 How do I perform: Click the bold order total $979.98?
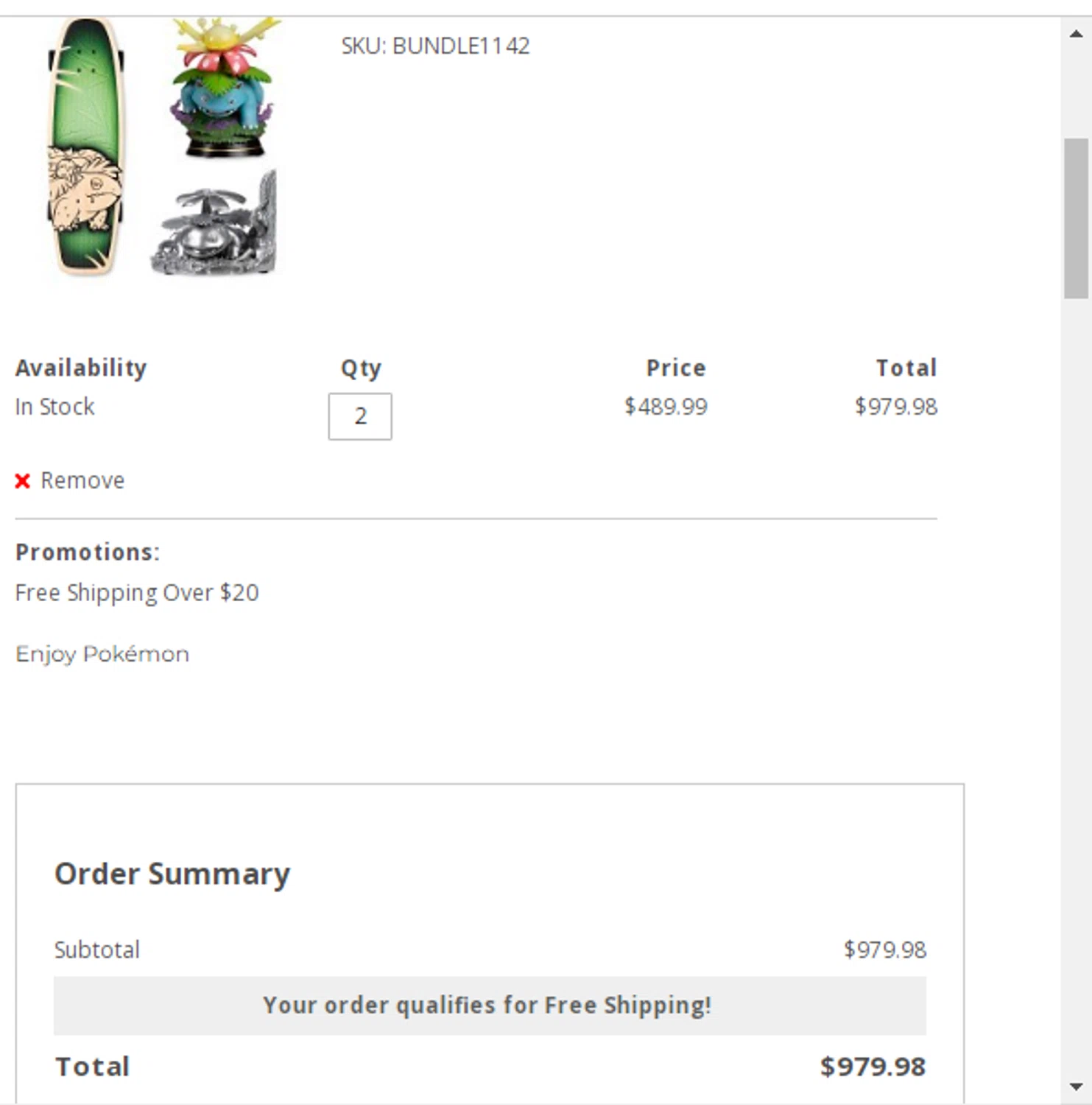point(873,1067)
